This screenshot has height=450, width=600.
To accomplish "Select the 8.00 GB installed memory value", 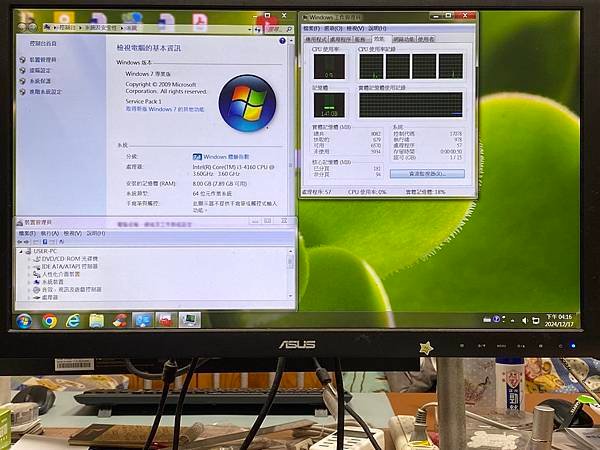I will [x=220, y=184].
